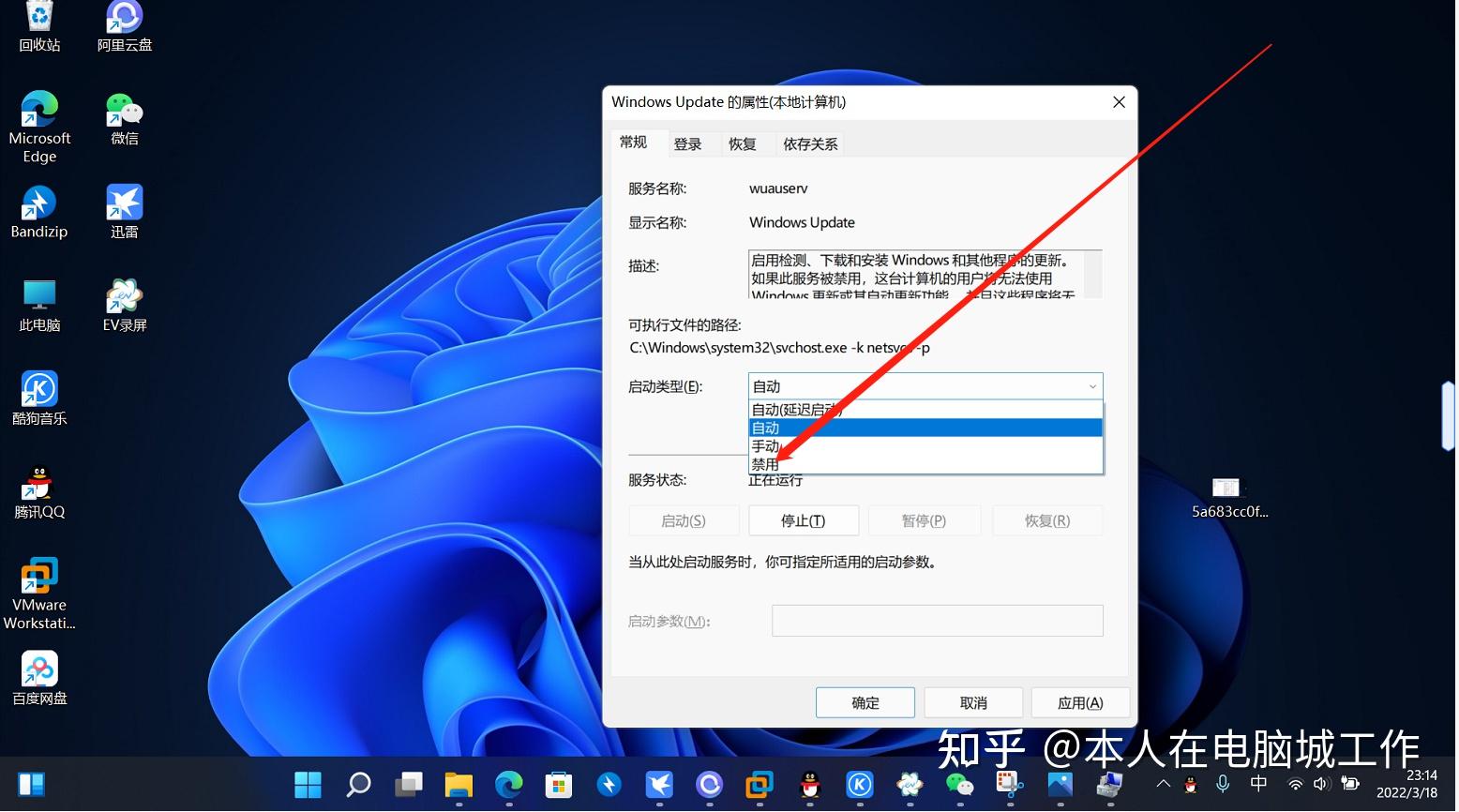The width and height of the screenshot is (1459, 812).
Task: Click the 应用(A) button
Action: (1080, 702)
